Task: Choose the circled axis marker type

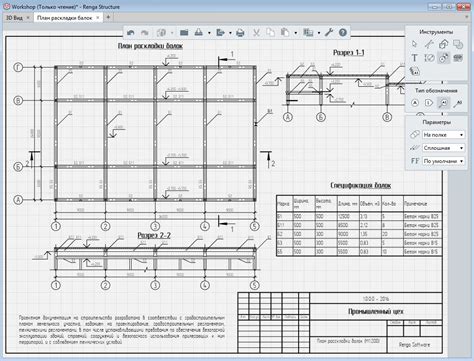Action: pos(415,103)
